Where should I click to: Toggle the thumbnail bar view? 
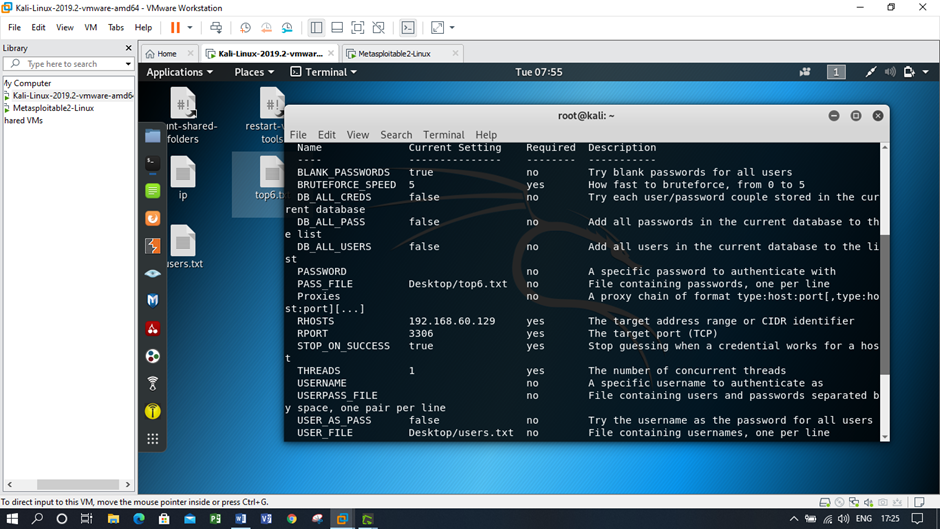[x=337, y=28]
